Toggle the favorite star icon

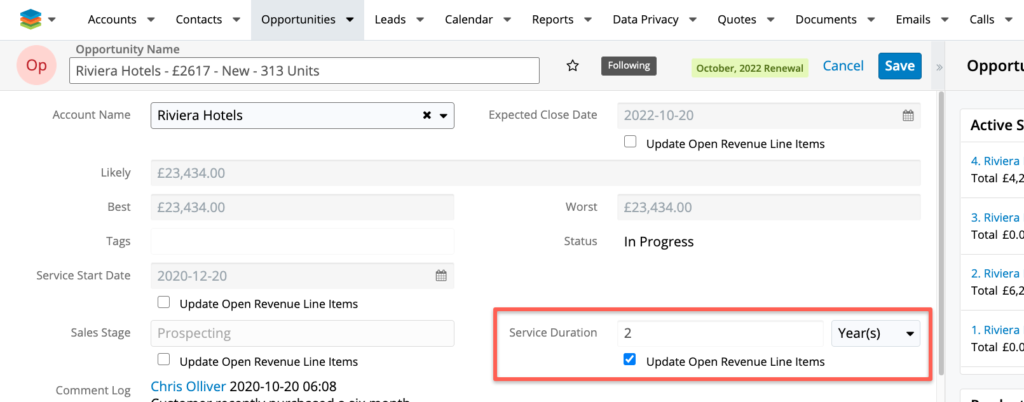(573, 65)
